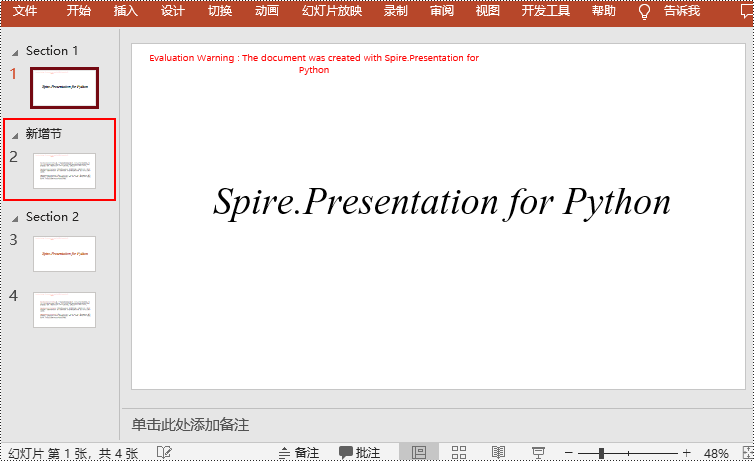
Task: Switch to Slide Sorter view icon
Action: point(459,453)
